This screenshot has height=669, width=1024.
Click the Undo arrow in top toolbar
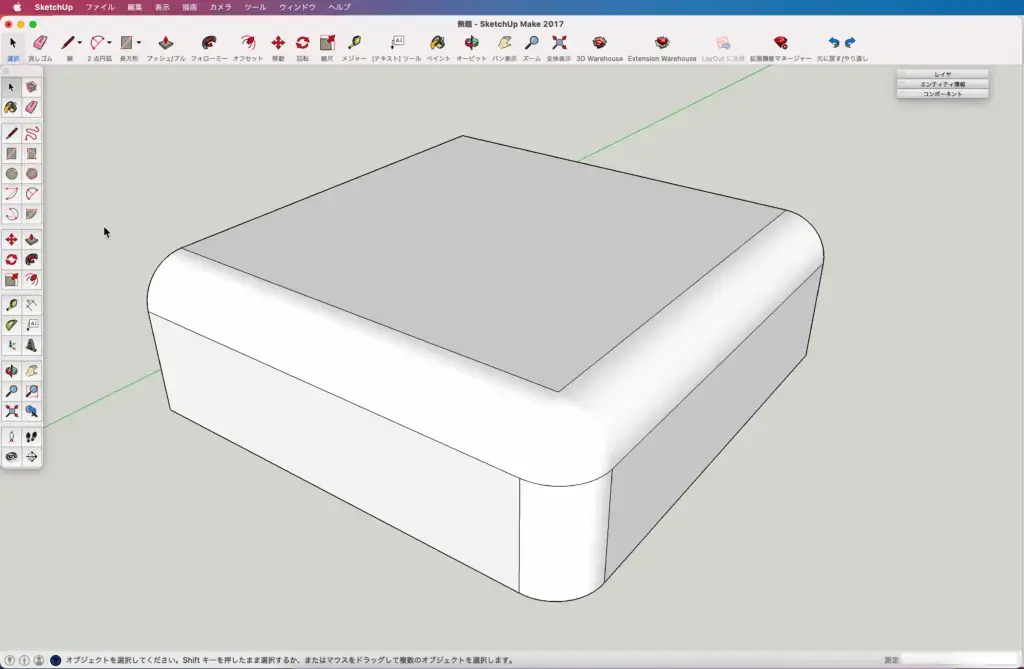pyautogui.click(x=834, y=43)
